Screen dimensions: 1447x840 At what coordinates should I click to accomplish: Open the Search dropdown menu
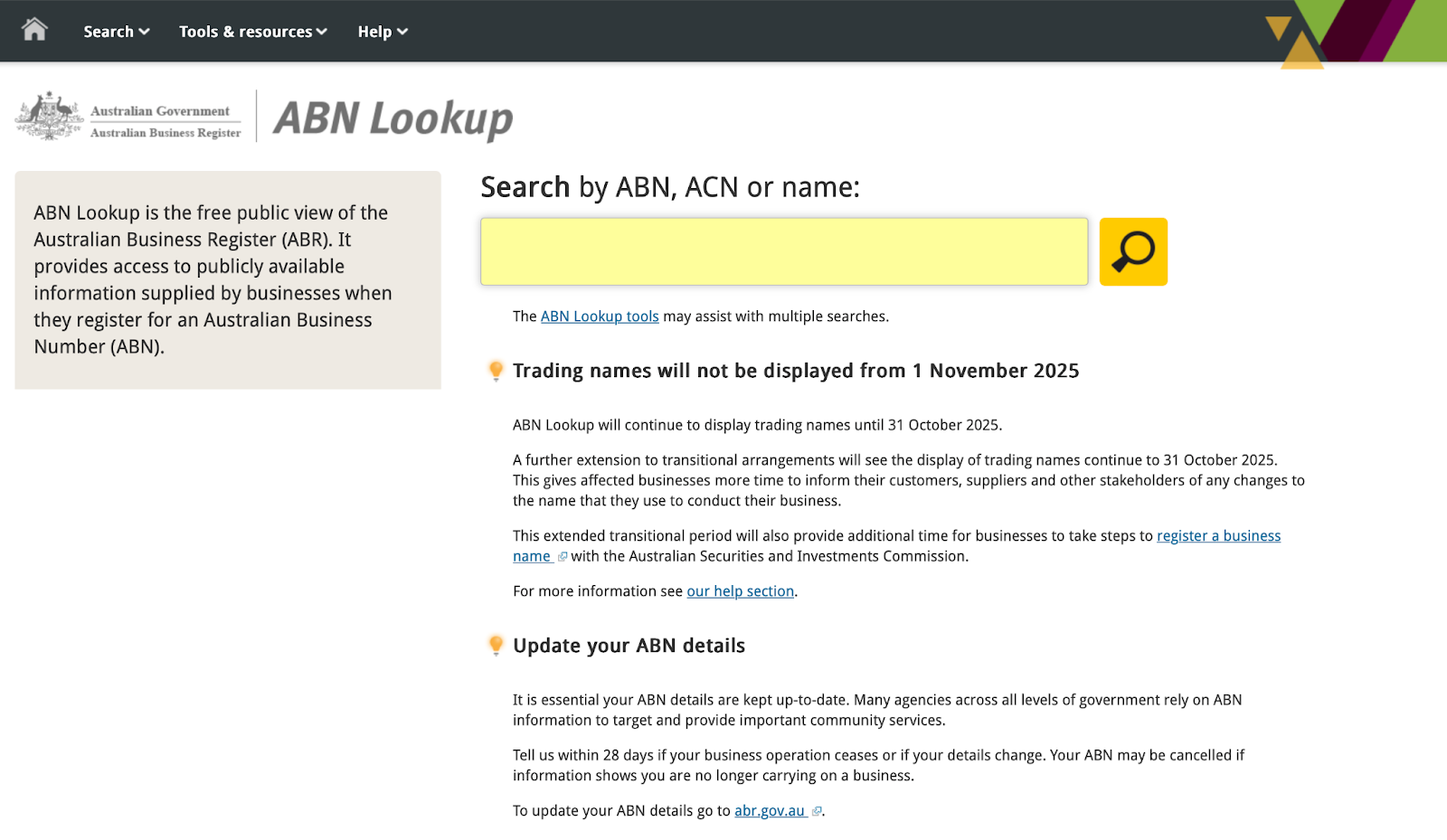click(x=117, y=32)
